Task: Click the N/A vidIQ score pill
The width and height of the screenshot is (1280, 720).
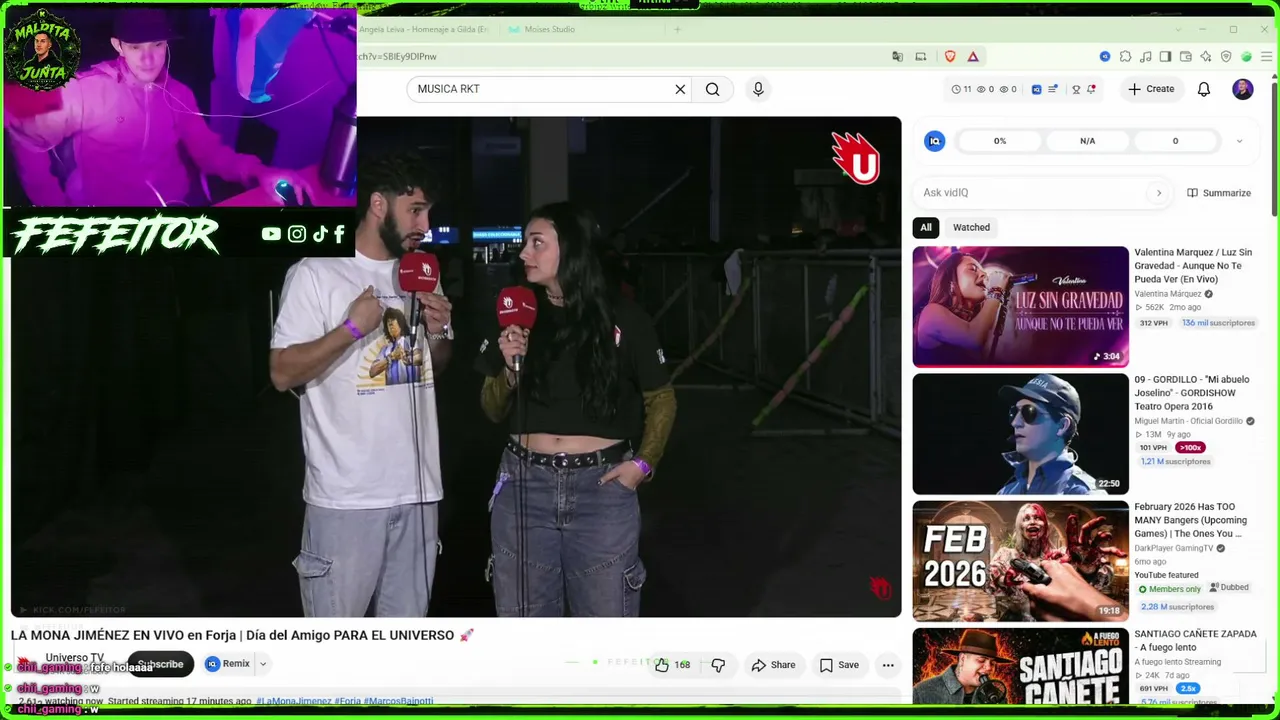Action: (1087, 141)
